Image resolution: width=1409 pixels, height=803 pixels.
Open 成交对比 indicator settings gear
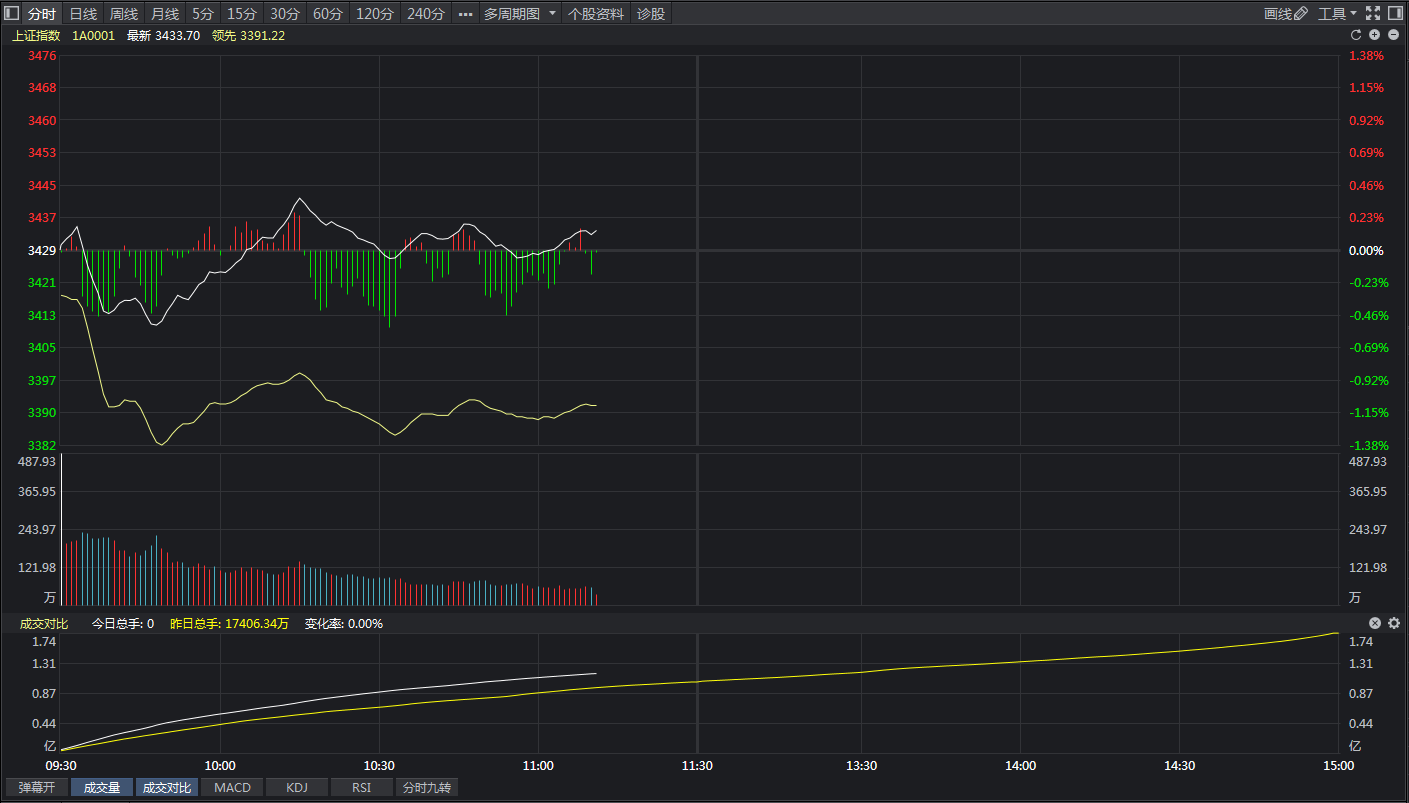pos(1394,623)
